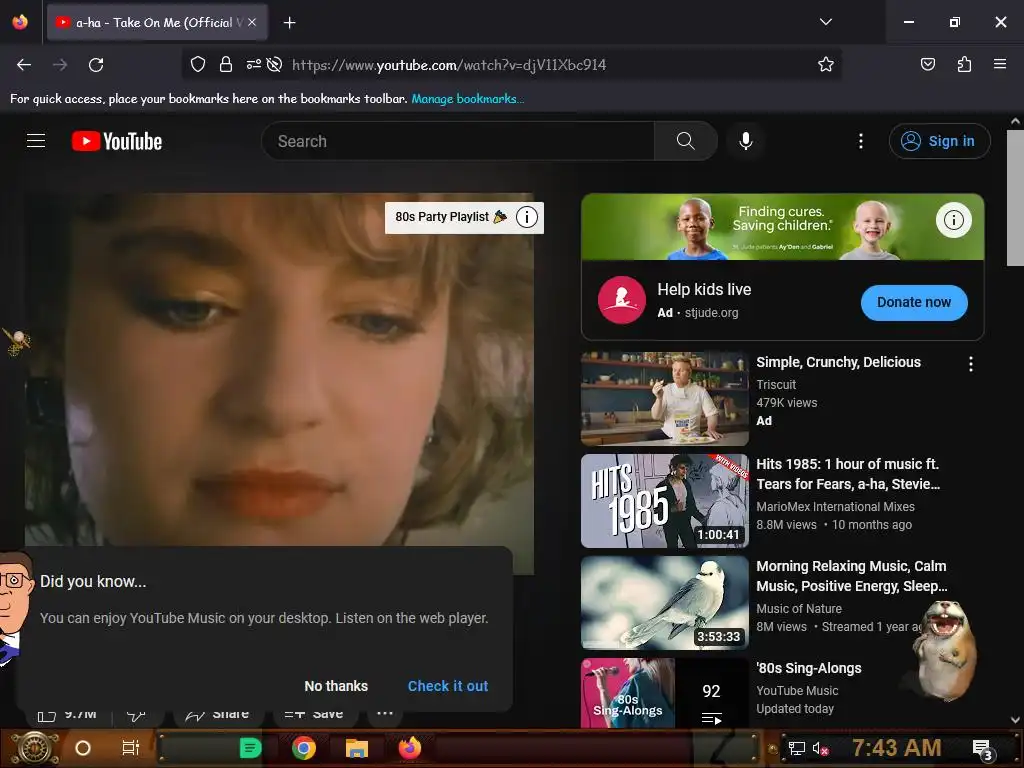1024x768 pixels.
Task: Click the Sign in button
Action: click(x=939, y=141)
